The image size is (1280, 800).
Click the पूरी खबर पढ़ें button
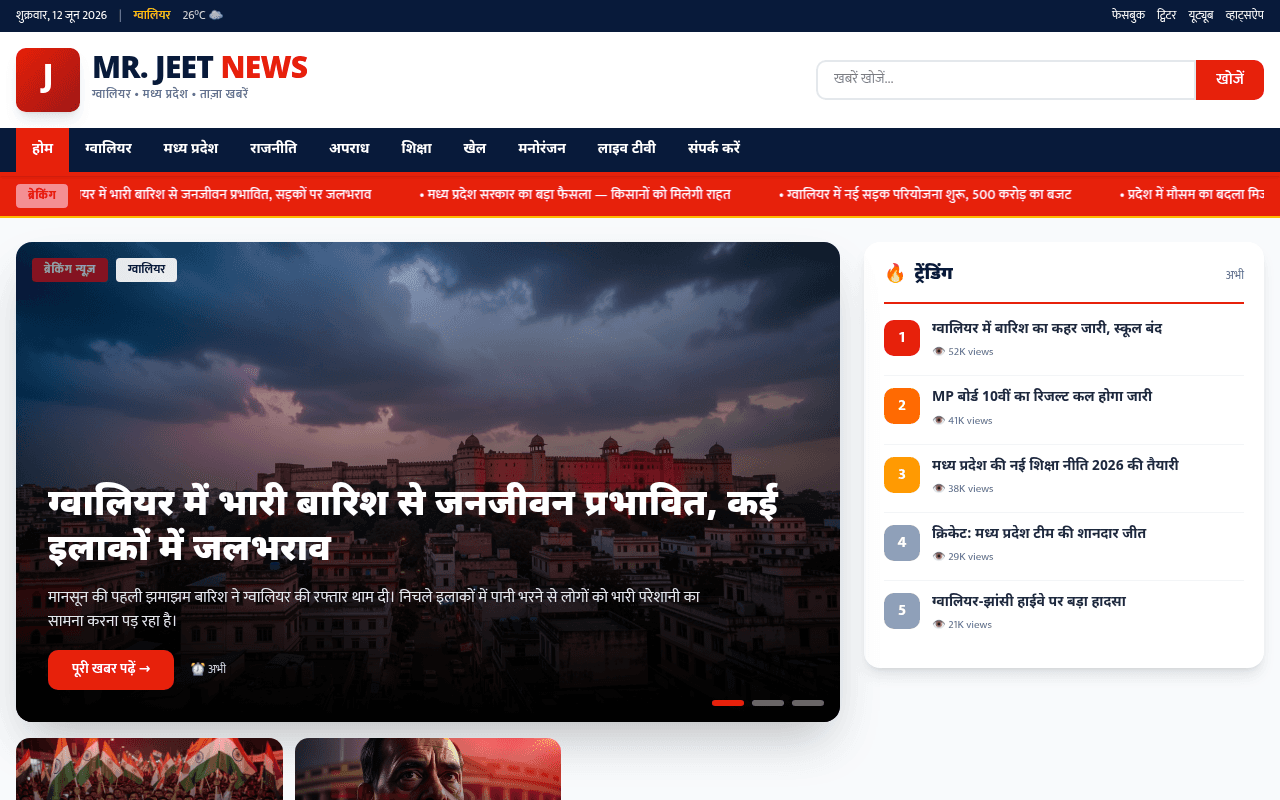point(111,670)
